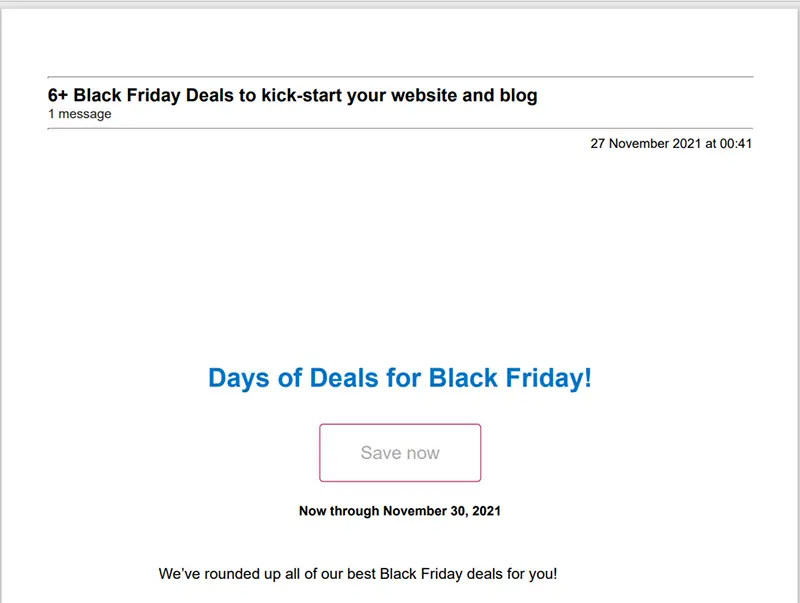This screenshot has width=800, height=603.
Task: Click the "27 November 2021" date
Action: coord(646,144)
